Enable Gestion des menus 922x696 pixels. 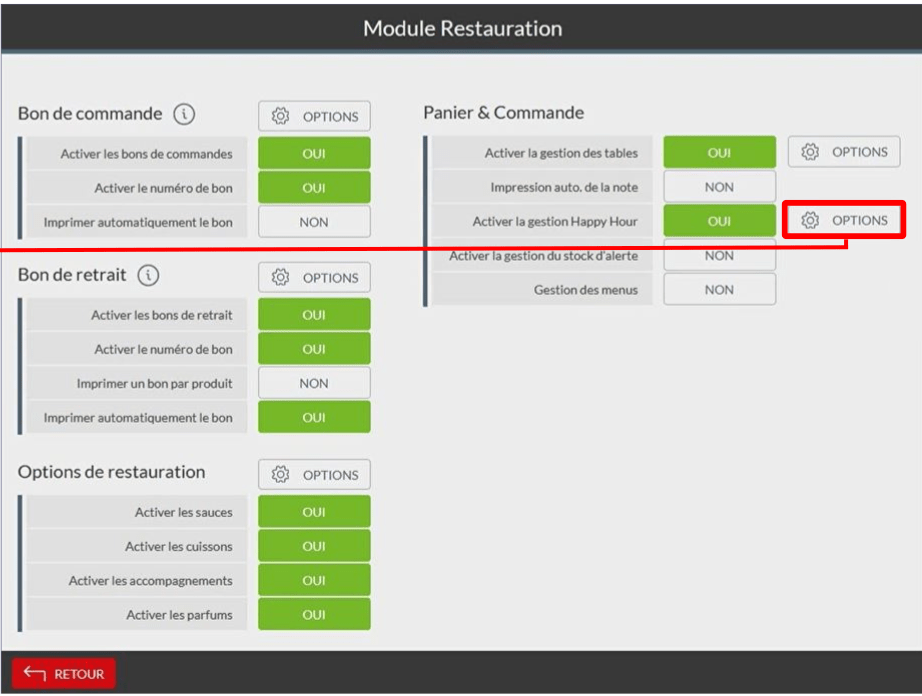click(719, 289)
